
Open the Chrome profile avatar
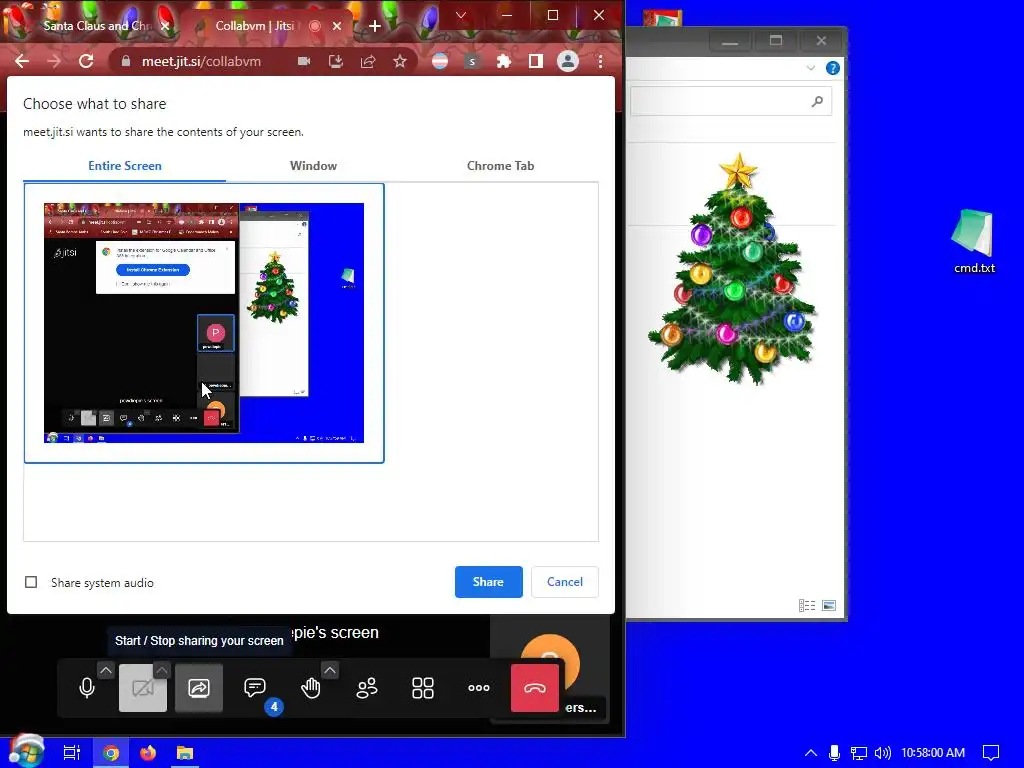click(x=568, y=61)
